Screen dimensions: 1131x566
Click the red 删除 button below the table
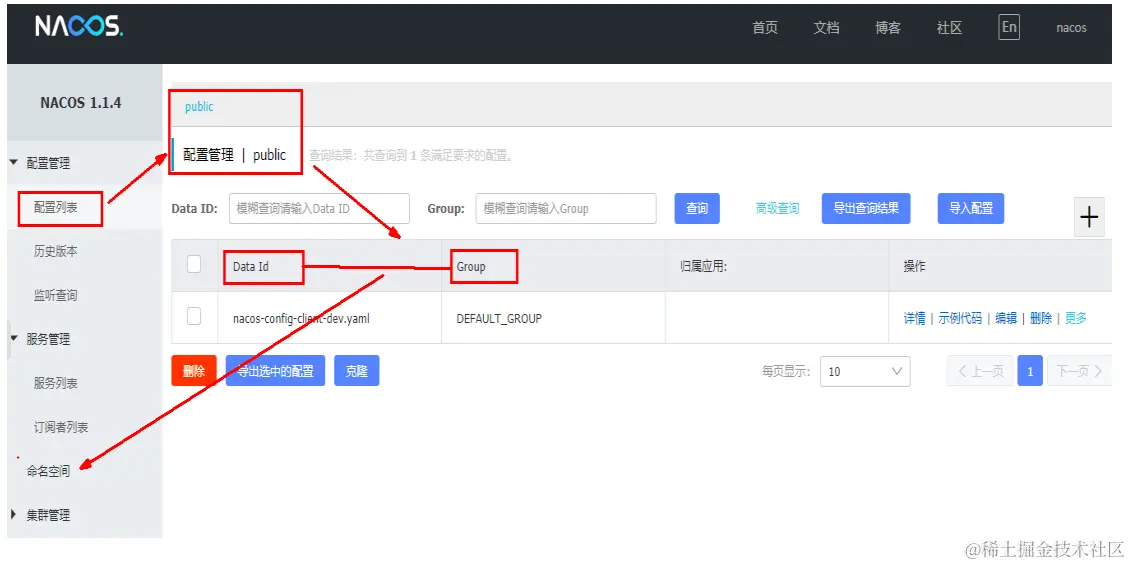point(194,371)
